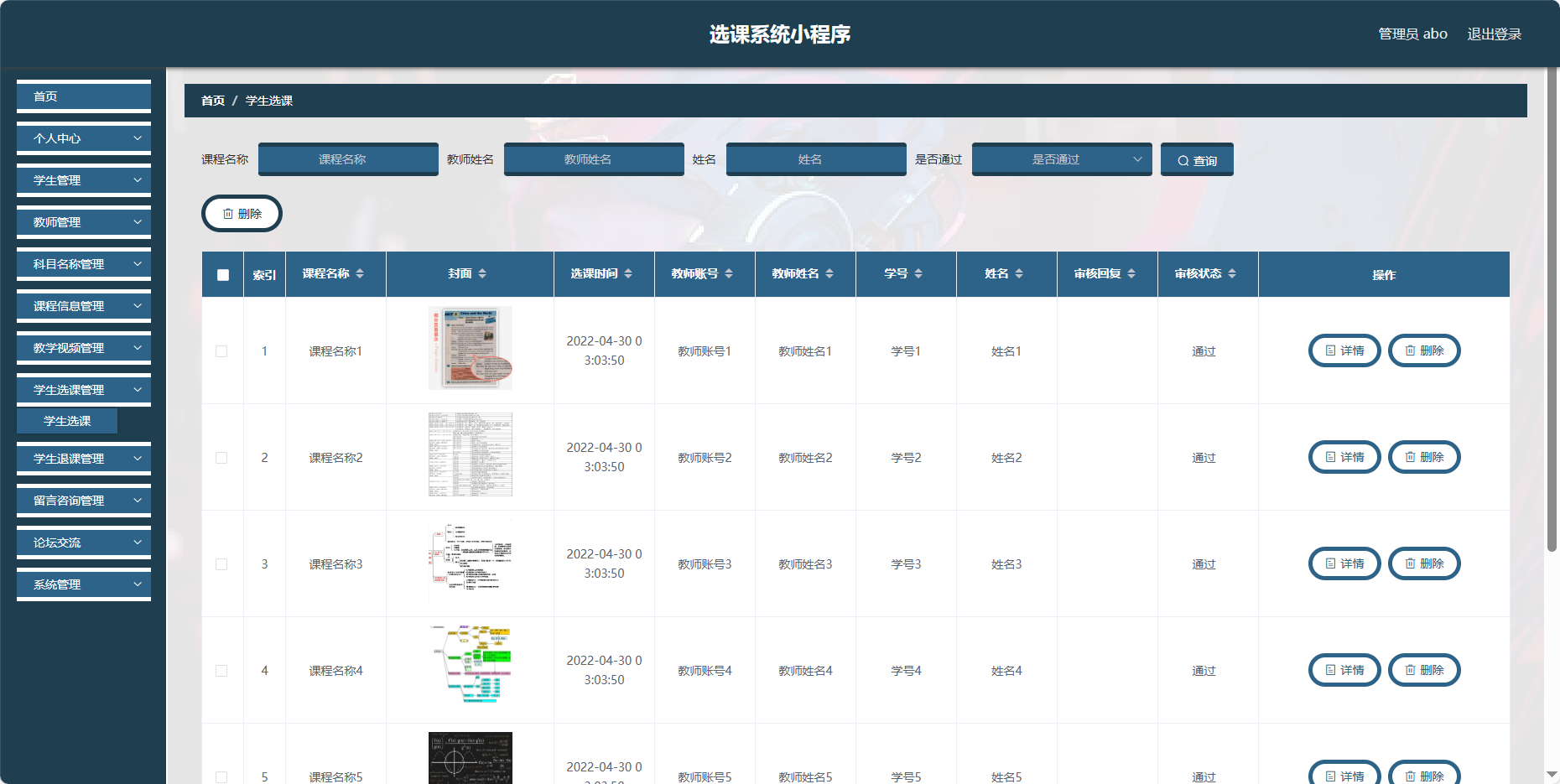Focus the 姓名 search input
The image size is (1560, 784).
pos(816,159)
